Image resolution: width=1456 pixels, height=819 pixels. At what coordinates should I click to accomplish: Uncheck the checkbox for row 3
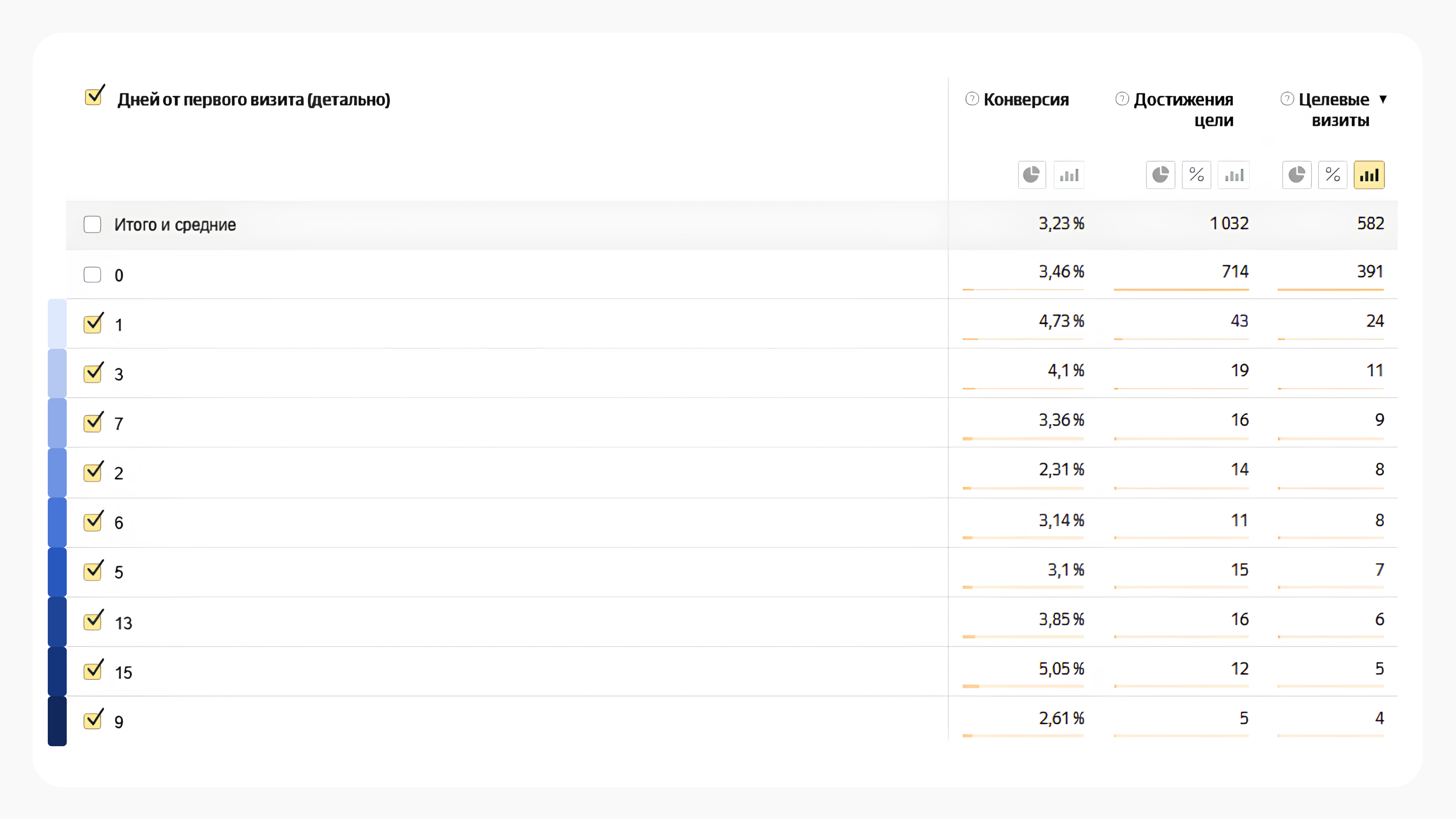93,372
